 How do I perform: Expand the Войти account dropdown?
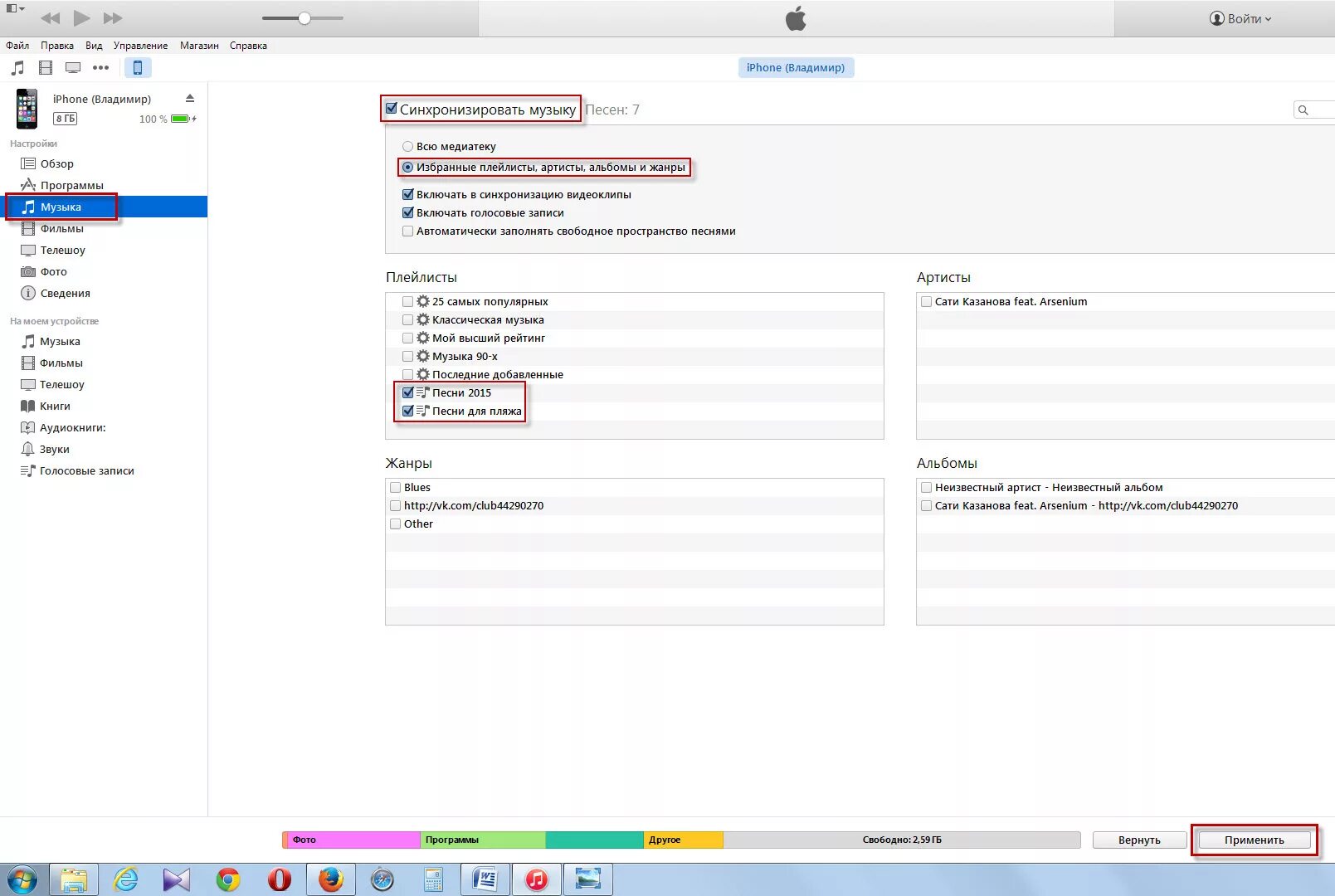[x=1240, y=18]
